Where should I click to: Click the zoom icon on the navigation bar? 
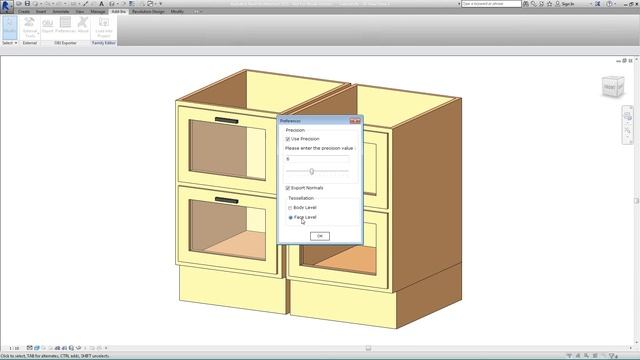pos(628,131)
